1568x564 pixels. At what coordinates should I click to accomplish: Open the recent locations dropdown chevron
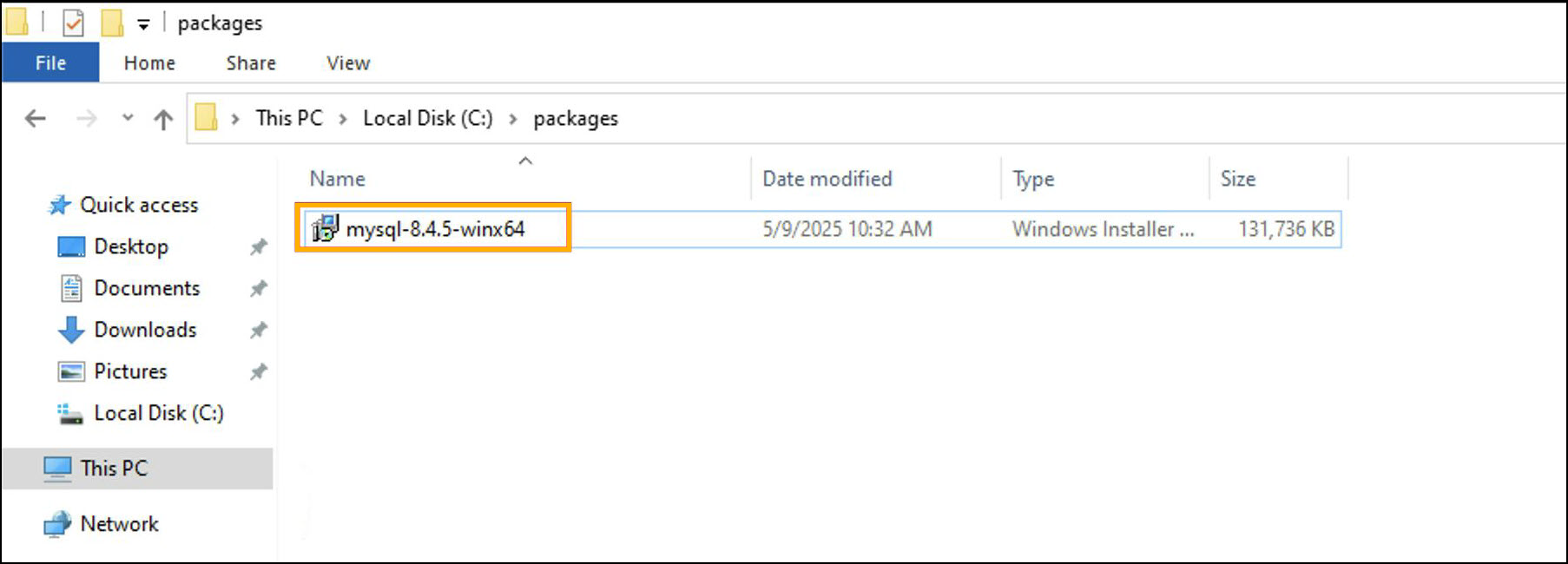pyautogui.click(x=128, y=118)
